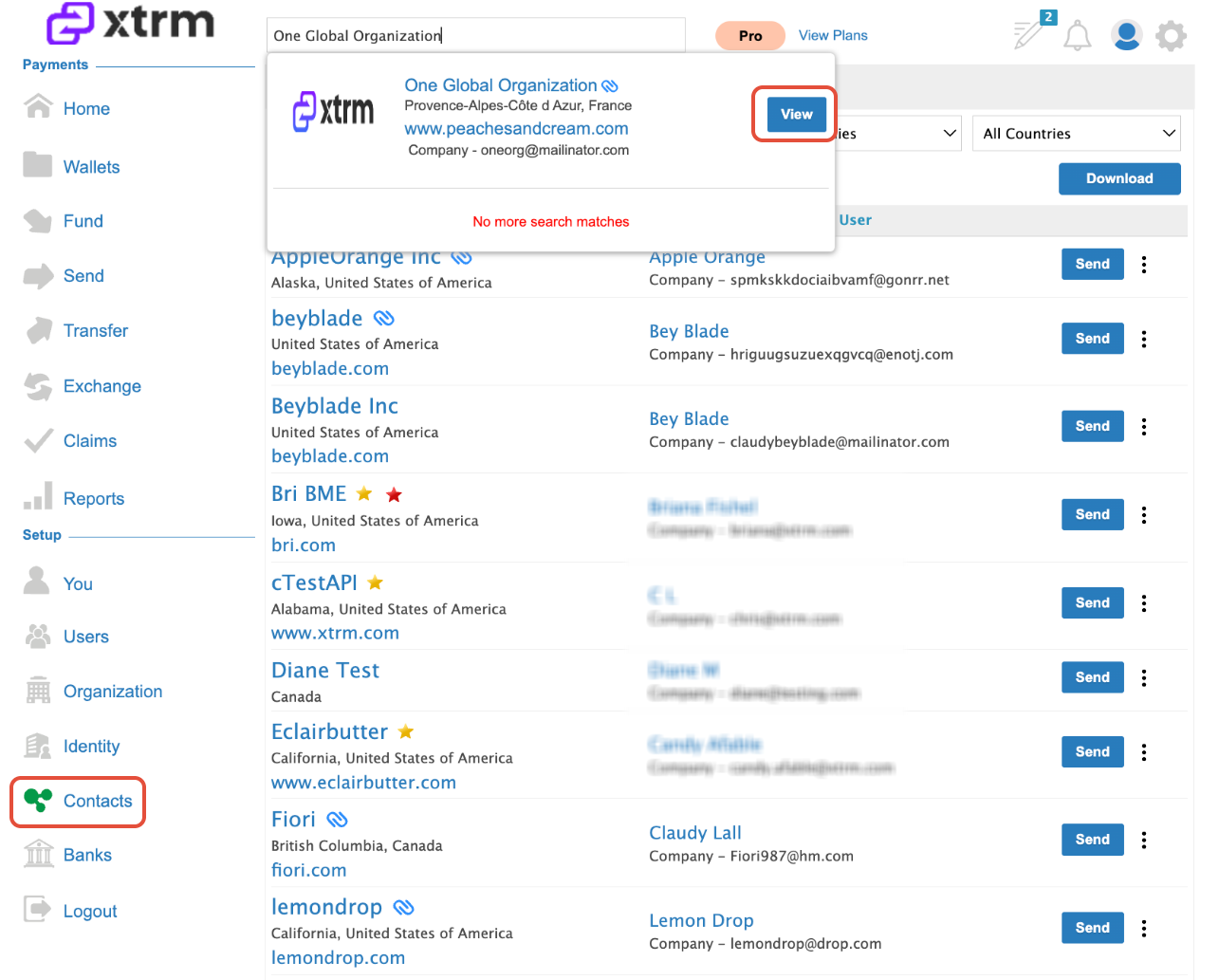1219x980 pixels.
Task: Click the linked icon next to beyblade
Action: pos(383,318)
